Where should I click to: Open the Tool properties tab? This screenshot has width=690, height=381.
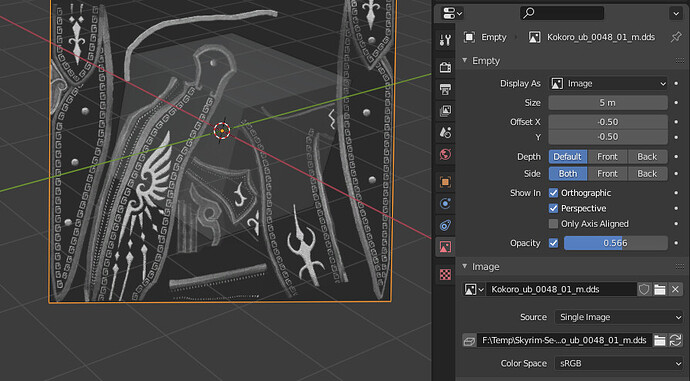pos(445,40)
